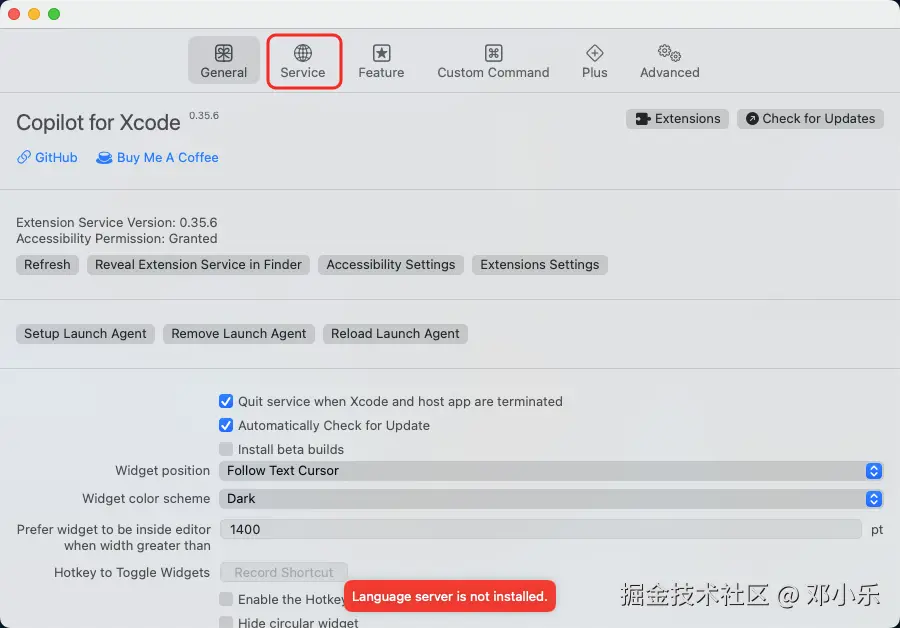900x628 pixels.
Task: Click the Extensions button
Action: click(x=677, y=119)
